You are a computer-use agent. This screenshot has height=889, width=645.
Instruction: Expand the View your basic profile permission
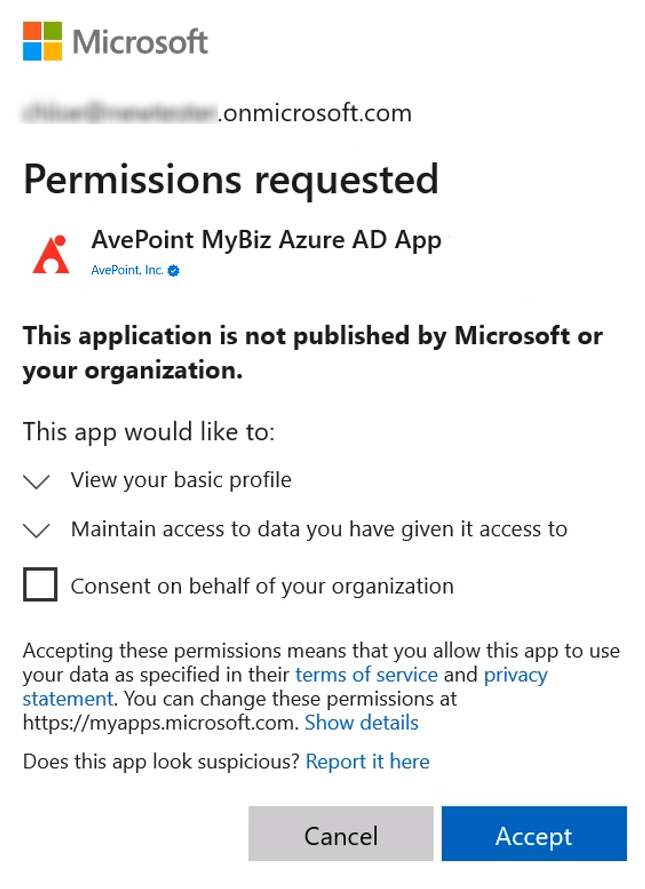pyautogui.click(x=36, y=481)
